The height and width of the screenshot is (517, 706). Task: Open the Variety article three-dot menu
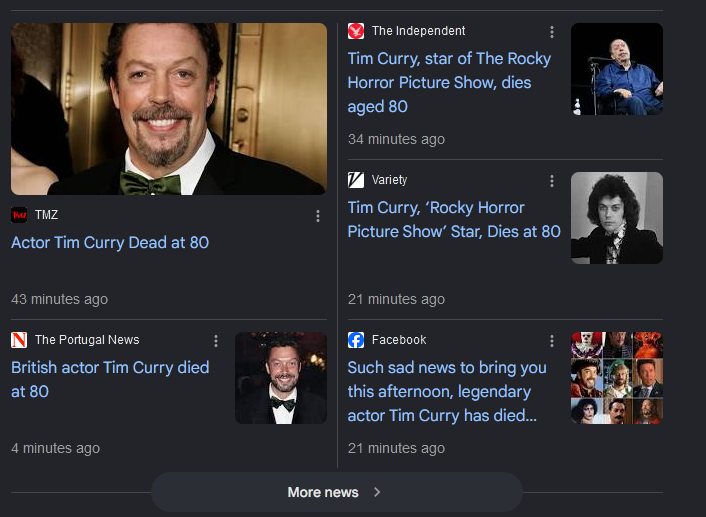[552, 181]
